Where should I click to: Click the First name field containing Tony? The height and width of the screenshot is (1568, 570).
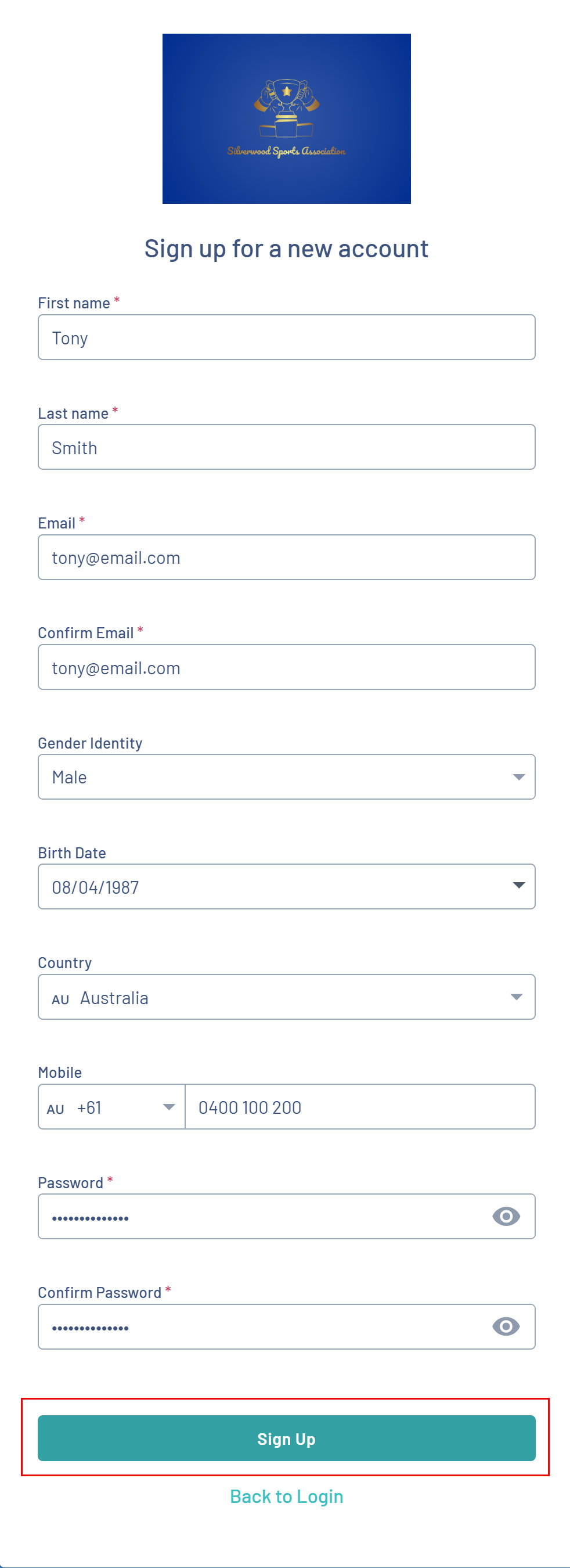(x=286, y=337)
